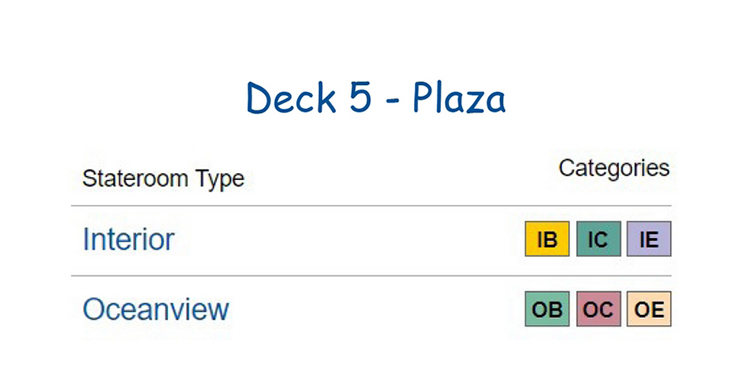Open the Interior stateroom type link
750x389 pixels.
pyautogui.click(x=128, y=239)
